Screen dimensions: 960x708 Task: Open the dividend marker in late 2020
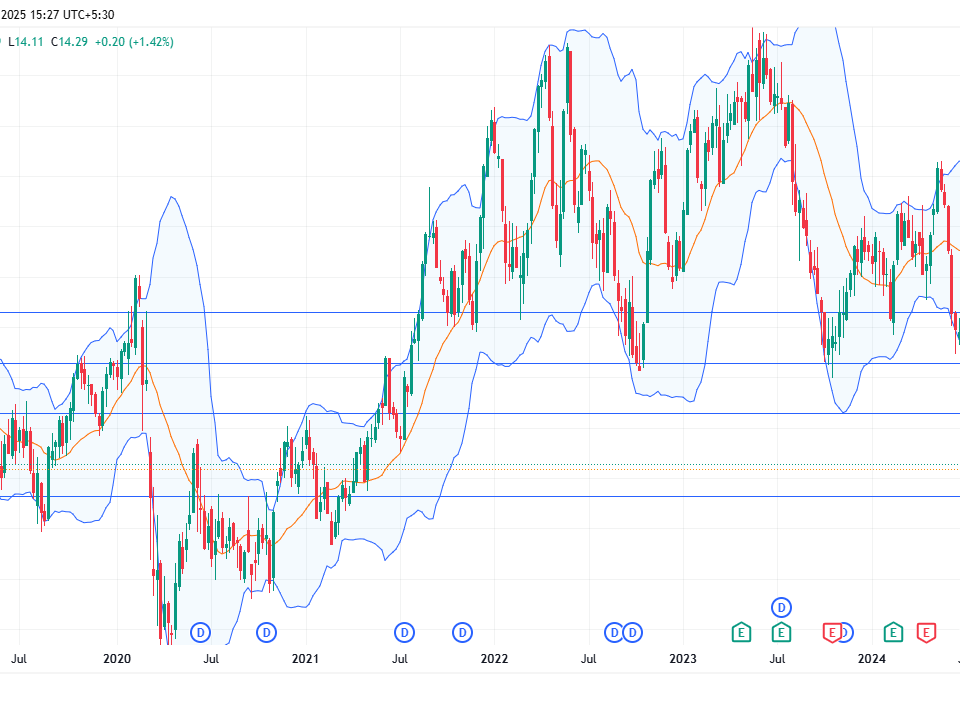click(266, 632)
